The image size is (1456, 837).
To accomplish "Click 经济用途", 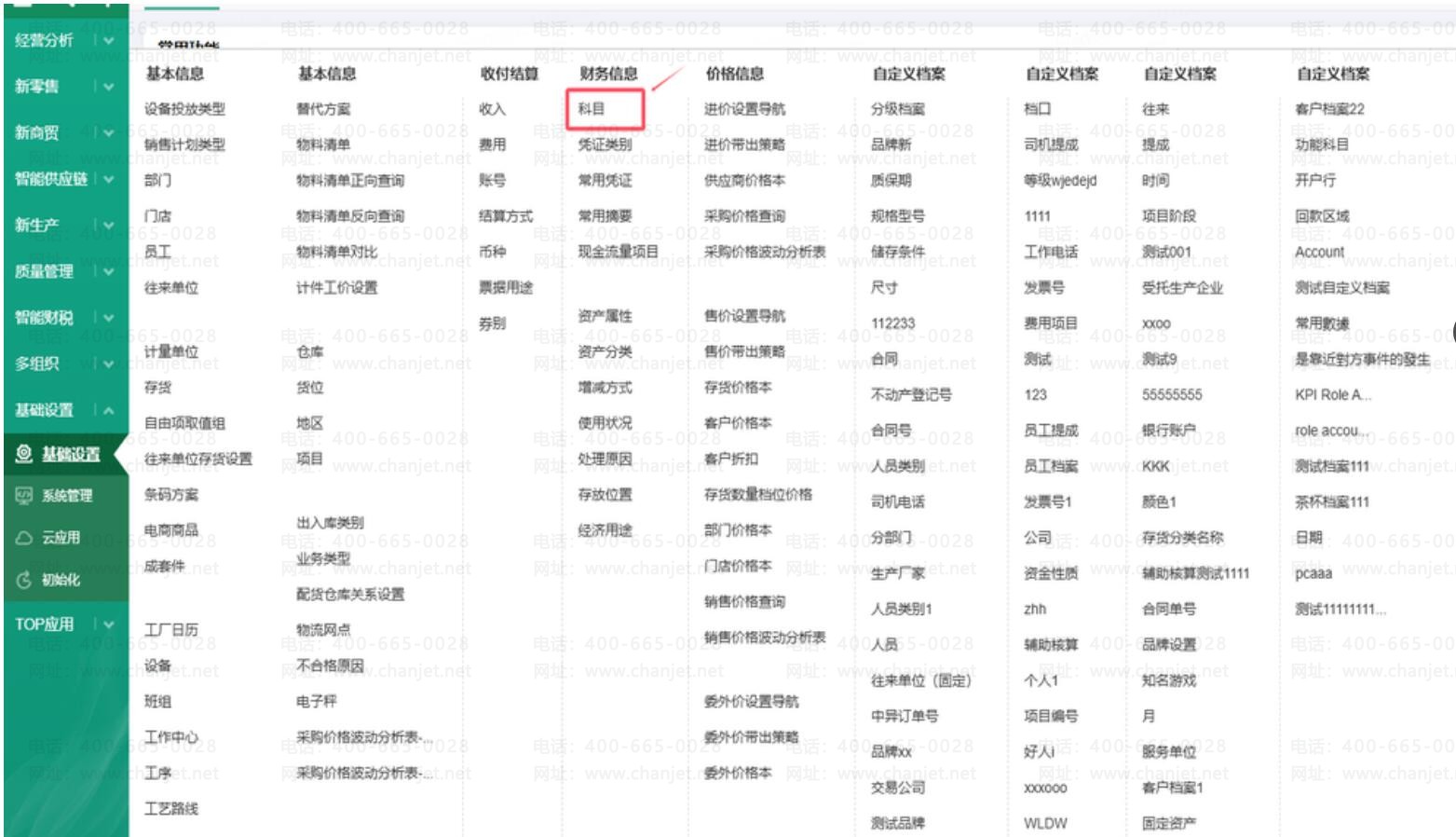I will coord(605,530).
